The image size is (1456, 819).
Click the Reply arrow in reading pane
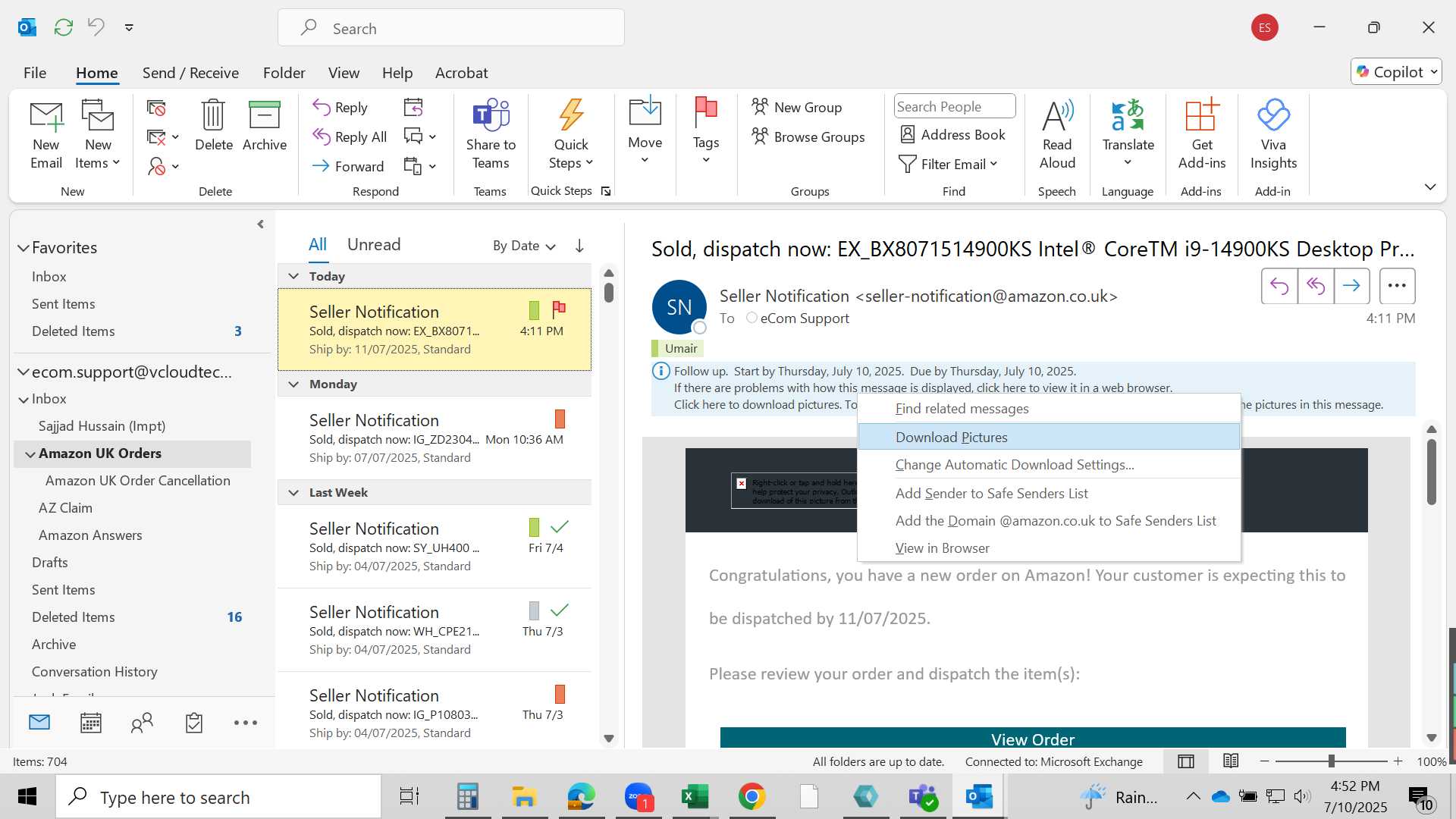[1279, 286]
